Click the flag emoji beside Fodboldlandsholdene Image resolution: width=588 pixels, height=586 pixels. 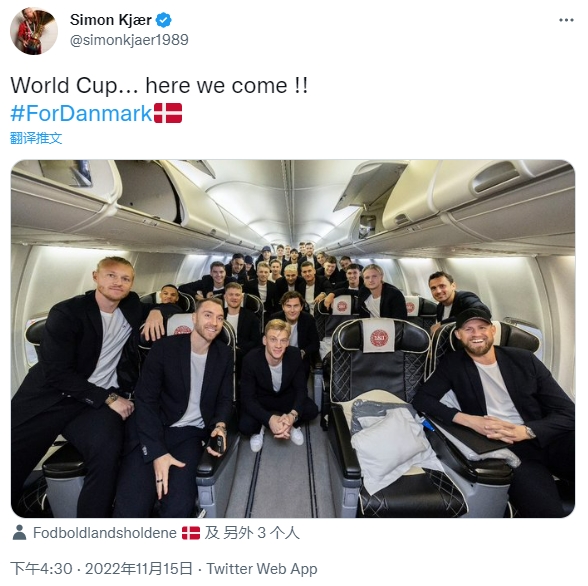tap(190, 533)
